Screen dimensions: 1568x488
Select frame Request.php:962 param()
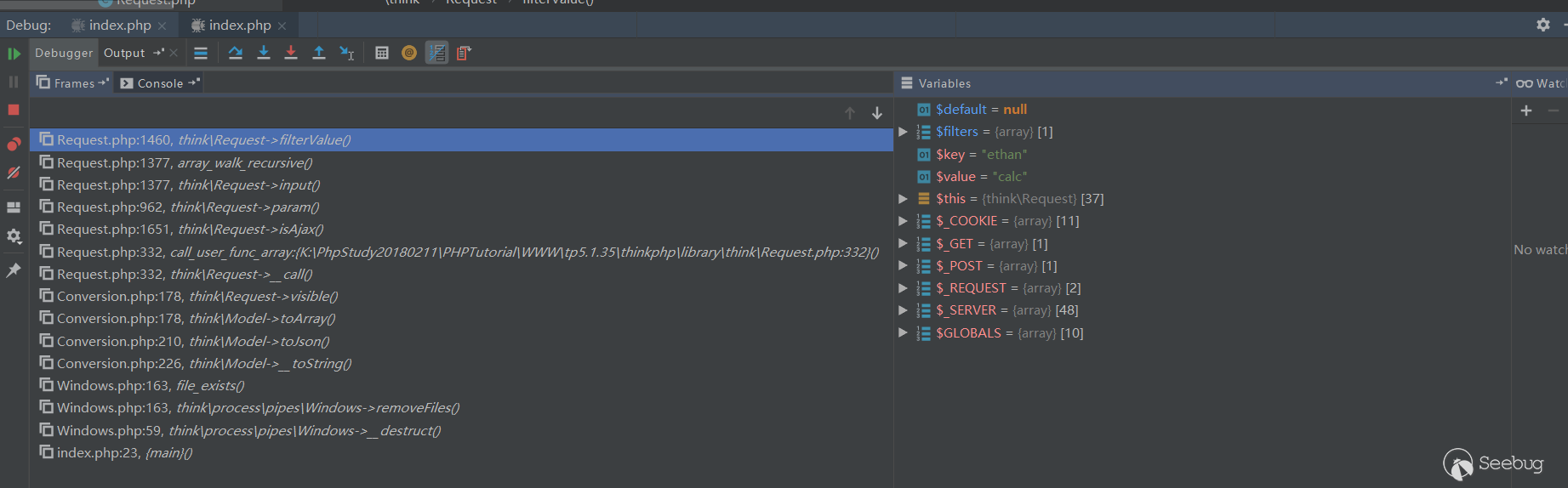pos(461,207)
